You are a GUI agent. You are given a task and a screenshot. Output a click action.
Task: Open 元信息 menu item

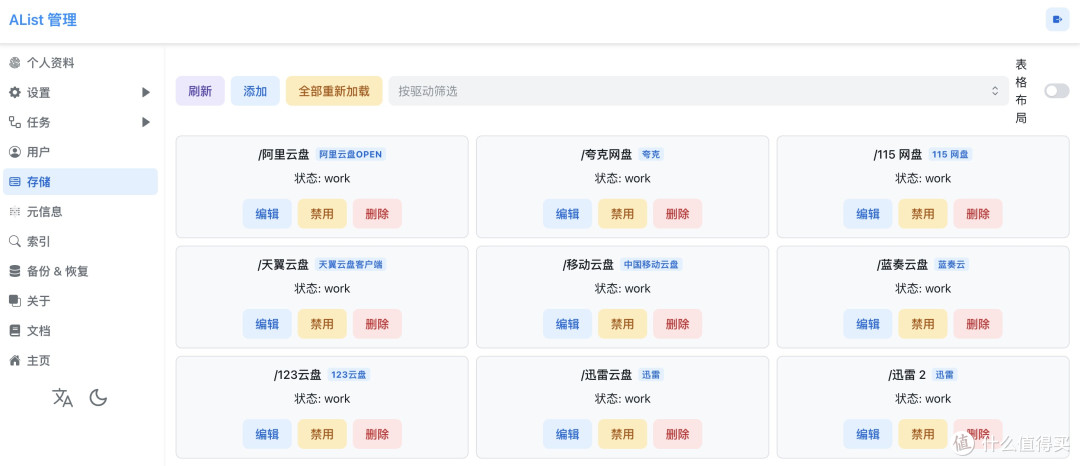coord(80,212)
